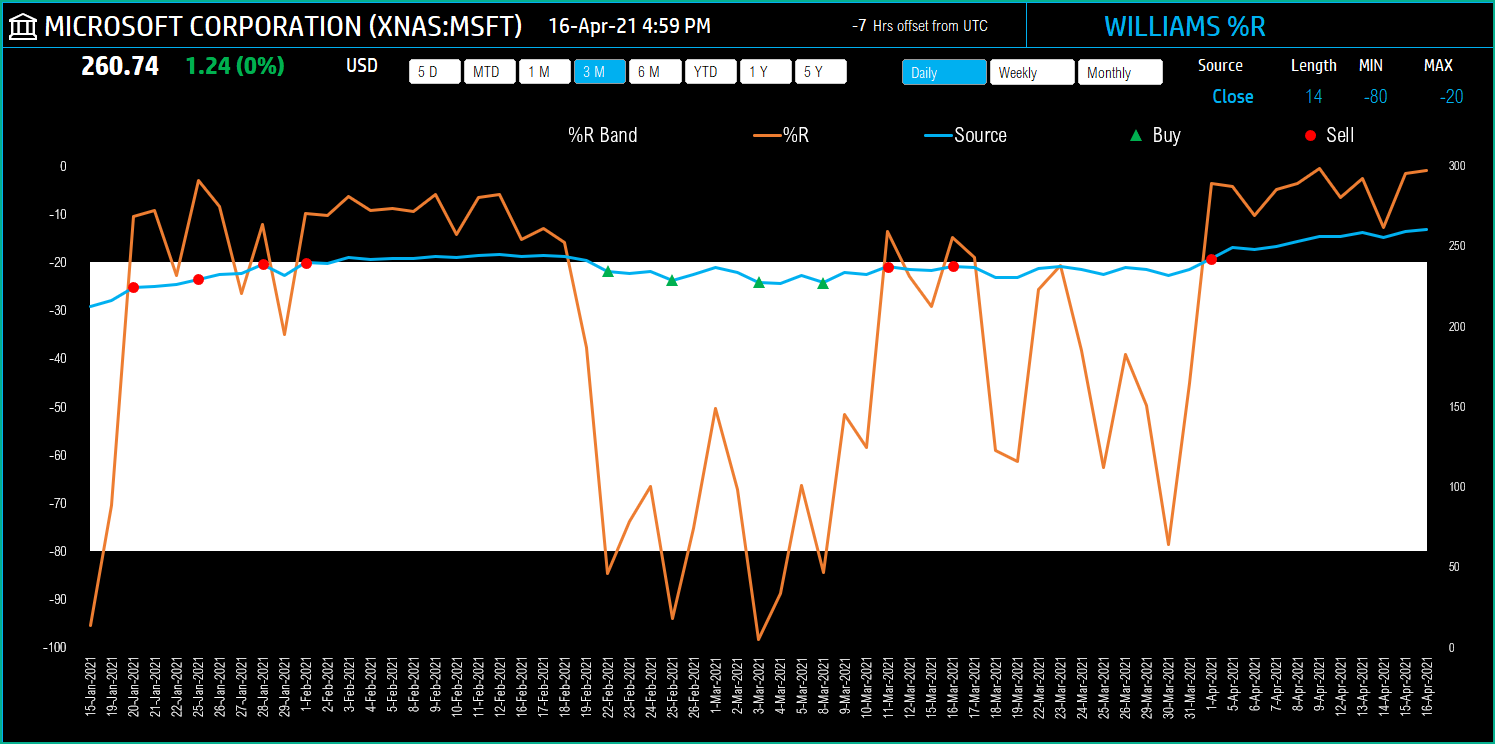Click the %R Band legend entry
This screenshot has width=1495, height=744.
point(603,135)
